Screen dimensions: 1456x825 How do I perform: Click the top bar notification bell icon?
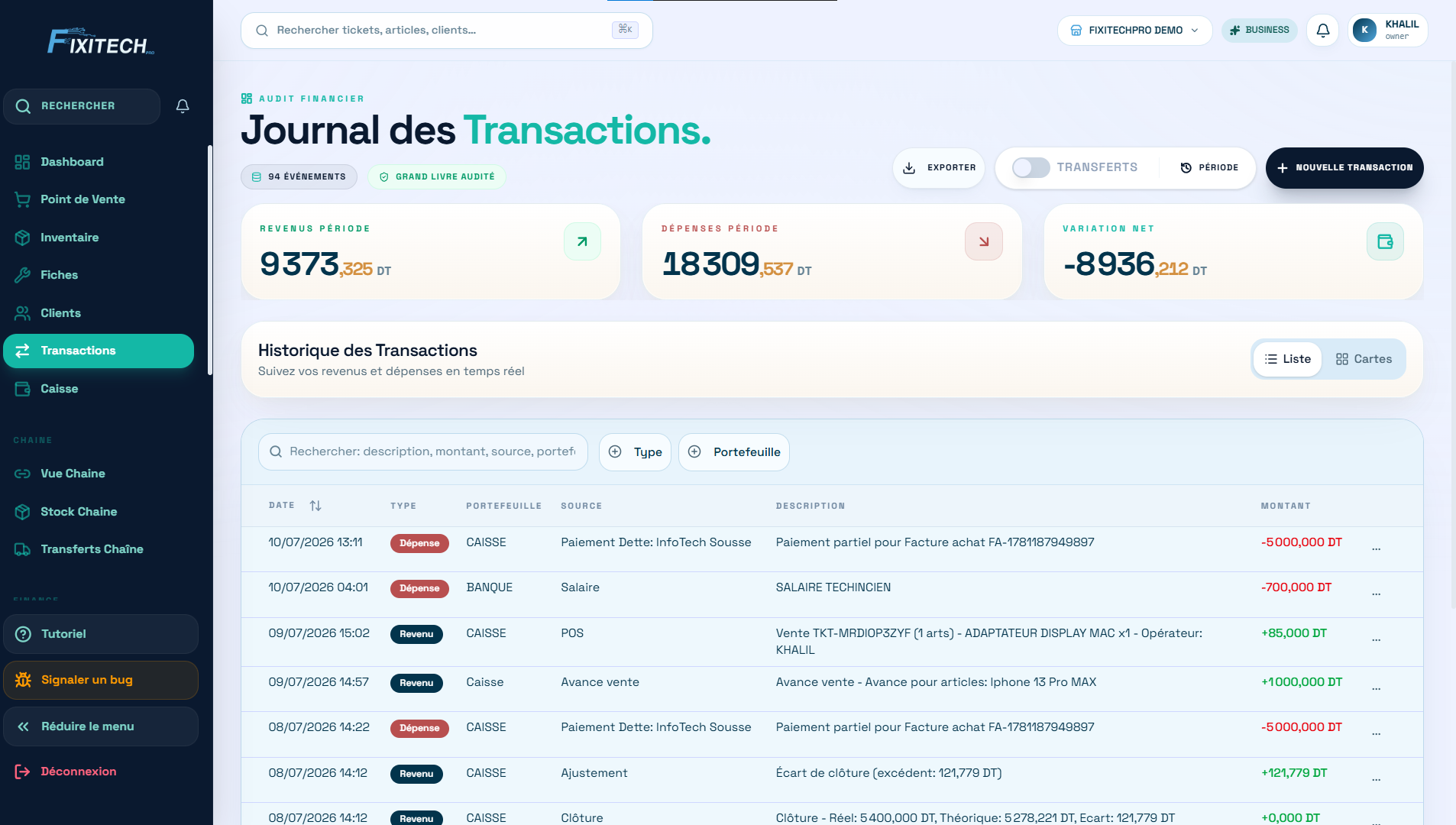point(1323,31)
